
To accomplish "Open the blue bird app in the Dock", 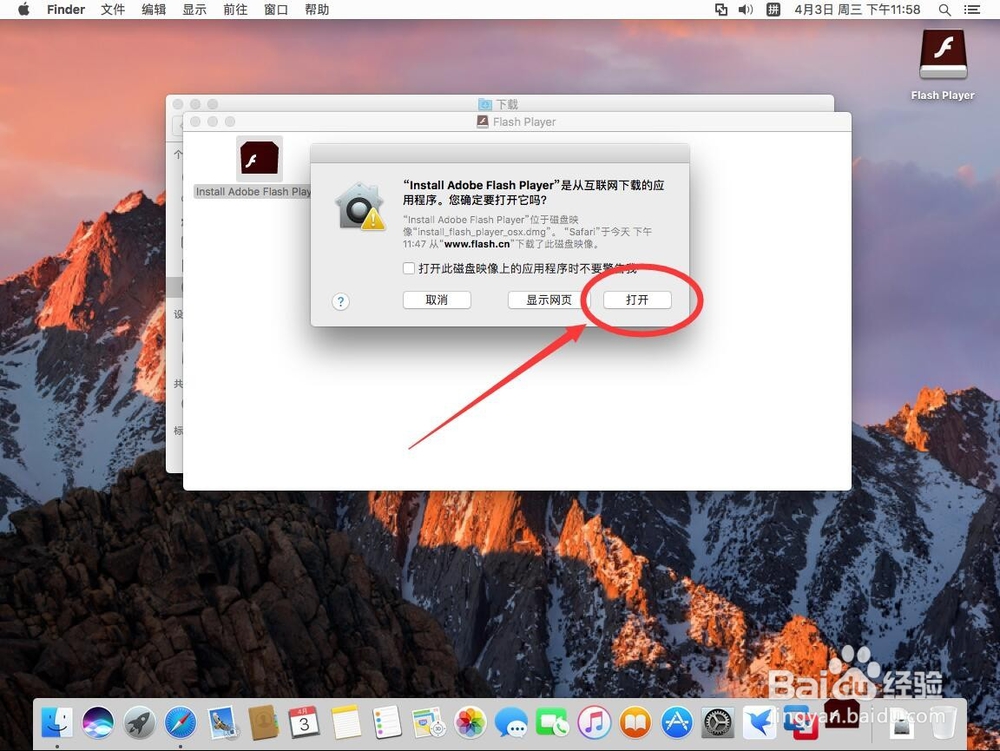I will pyautogui.click(x=759, y=723).
